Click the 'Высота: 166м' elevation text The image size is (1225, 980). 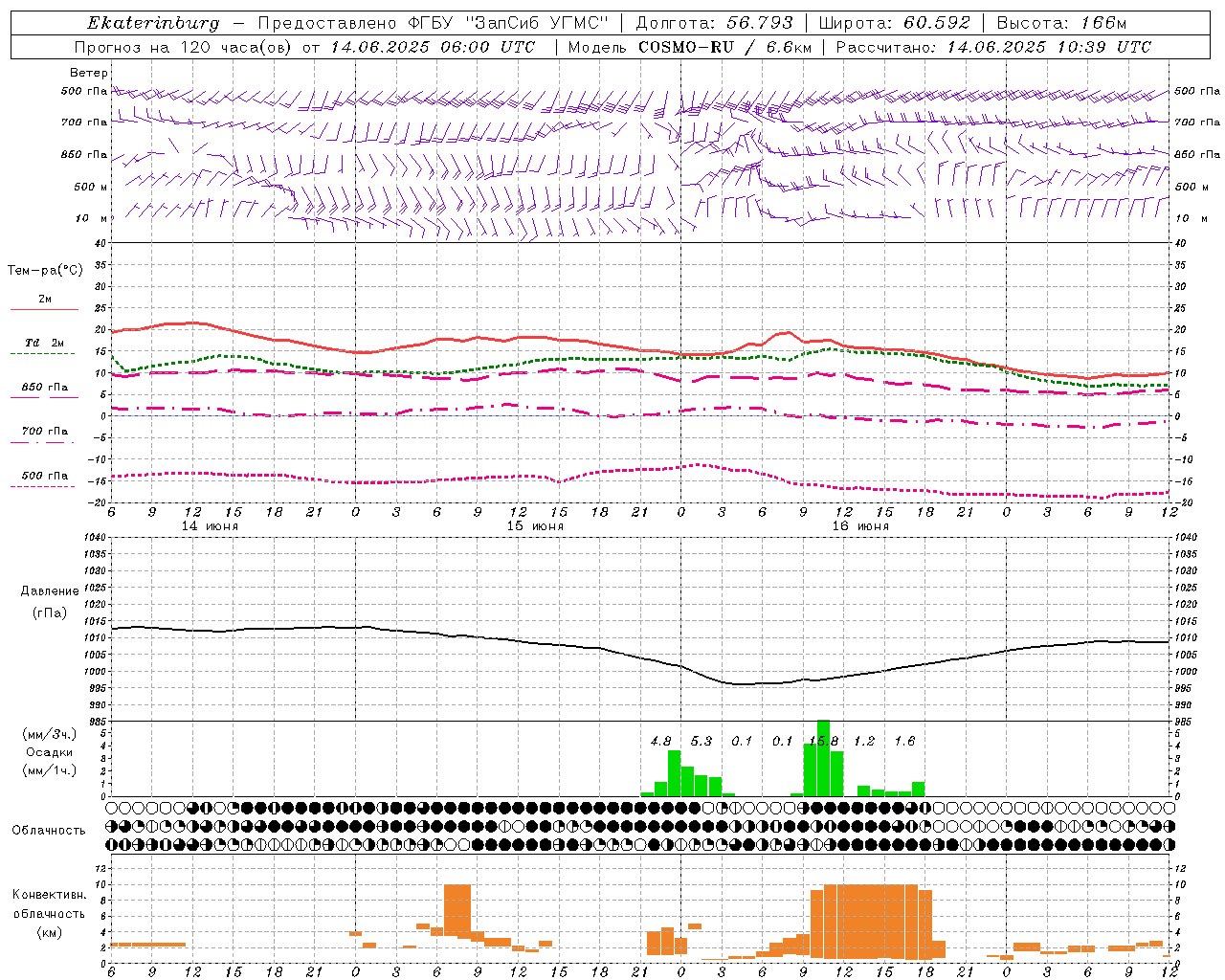(1061, 23)
